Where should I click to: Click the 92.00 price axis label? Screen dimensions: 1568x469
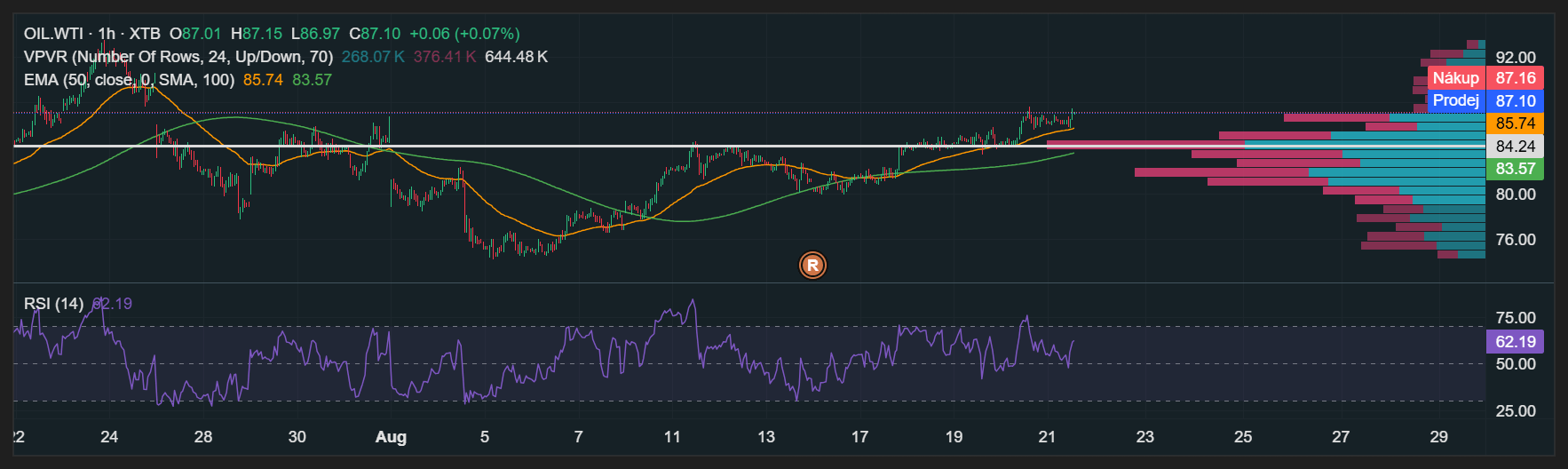tap(1516, 58)
